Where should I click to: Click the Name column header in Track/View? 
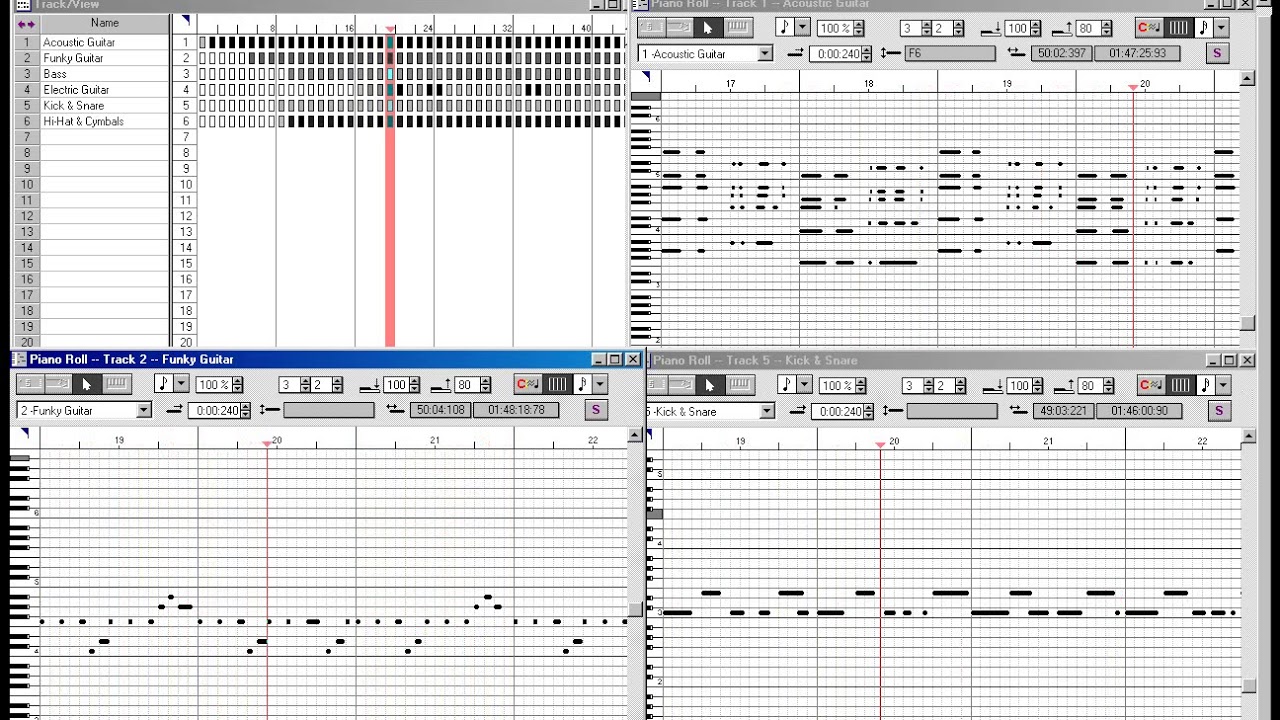[x=105, y=23]
